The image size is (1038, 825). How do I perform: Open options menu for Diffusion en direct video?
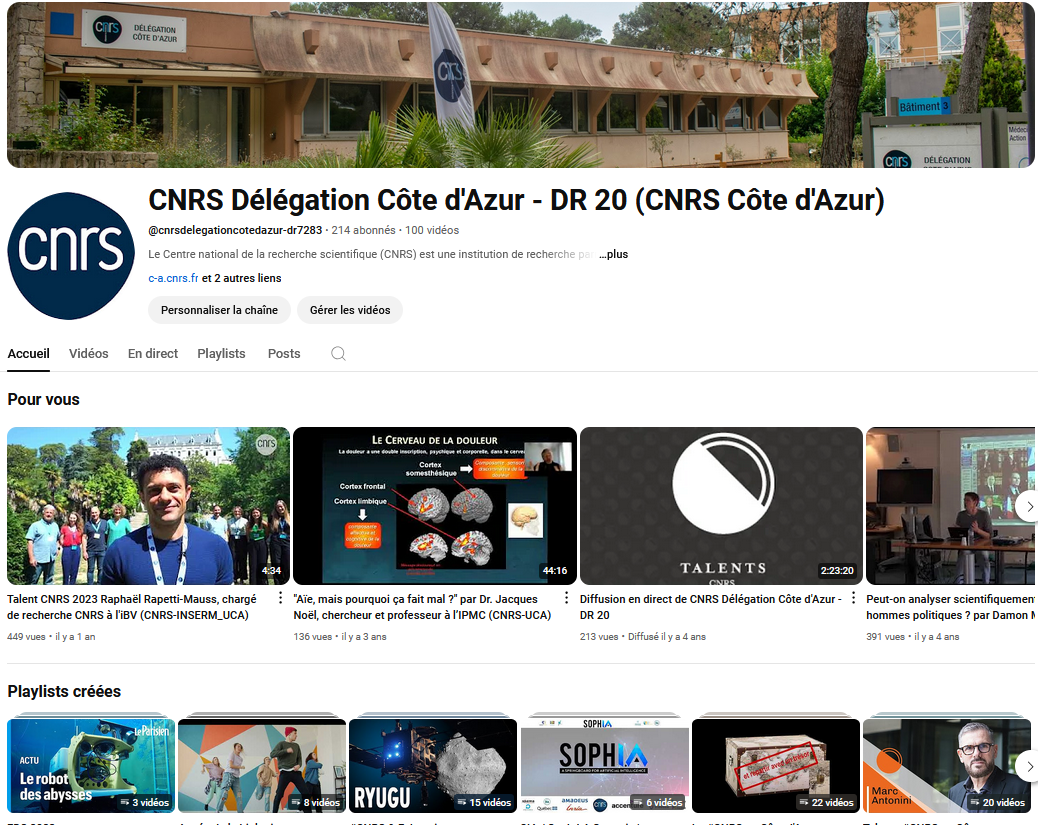(x=853, y=598)
